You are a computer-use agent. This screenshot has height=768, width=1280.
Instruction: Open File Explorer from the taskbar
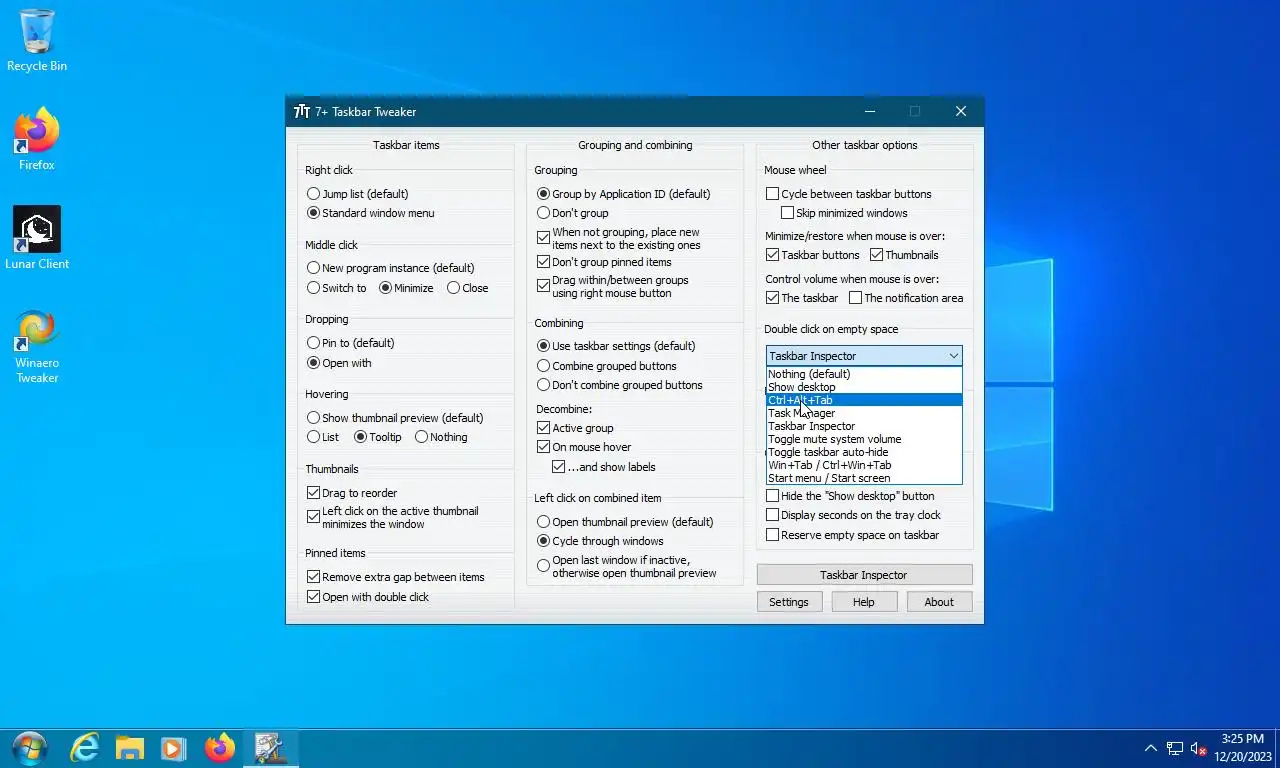(x=130, y=748)
